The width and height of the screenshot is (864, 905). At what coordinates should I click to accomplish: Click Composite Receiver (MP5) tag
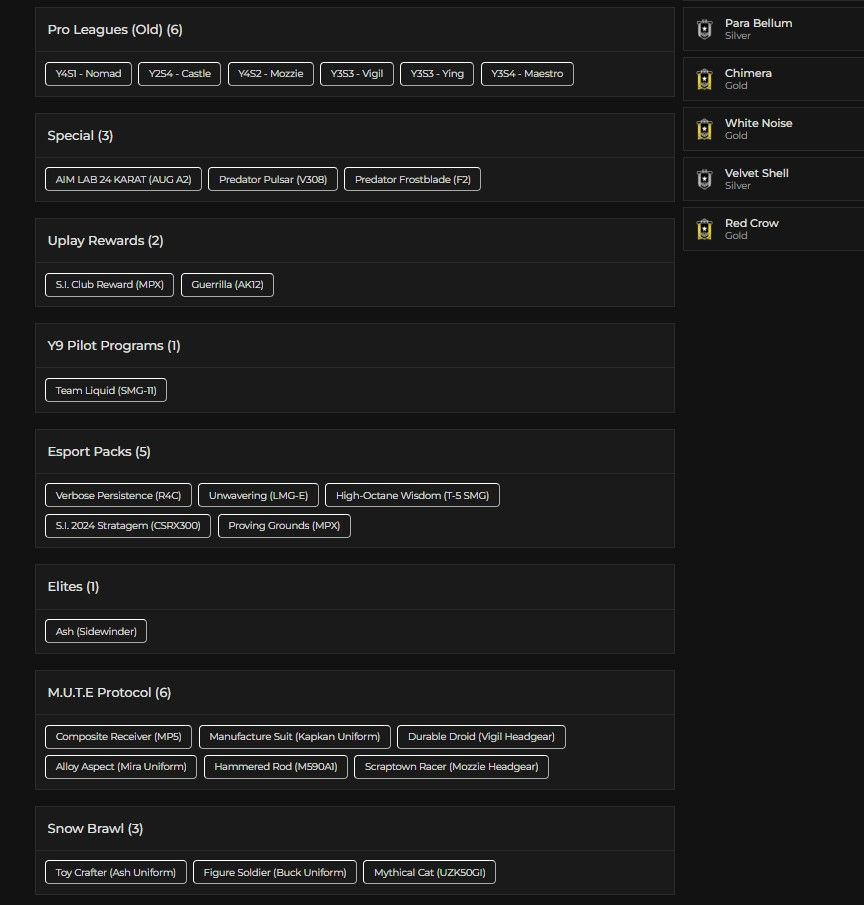pyautogui.click(x=118, y=737)
